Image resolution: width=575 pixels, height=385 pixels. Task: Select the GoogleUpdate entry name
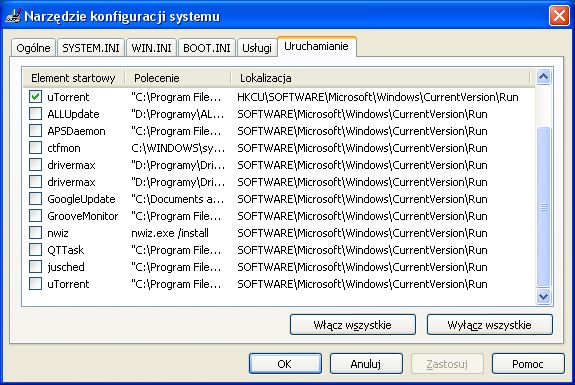[x=81, y=199]
